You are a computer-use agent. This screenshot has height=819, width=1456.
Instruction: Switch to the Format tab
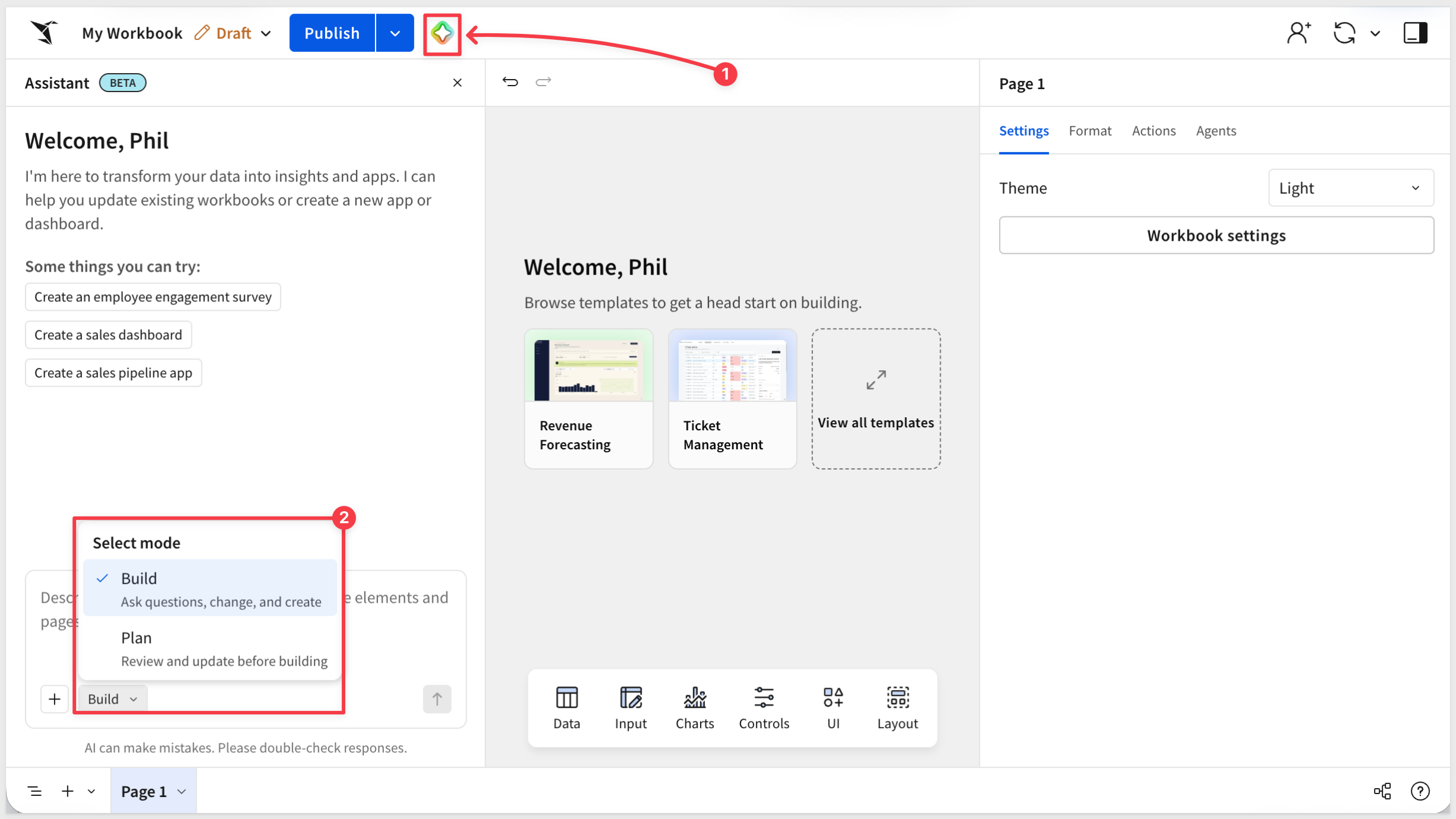(1090, 131)
